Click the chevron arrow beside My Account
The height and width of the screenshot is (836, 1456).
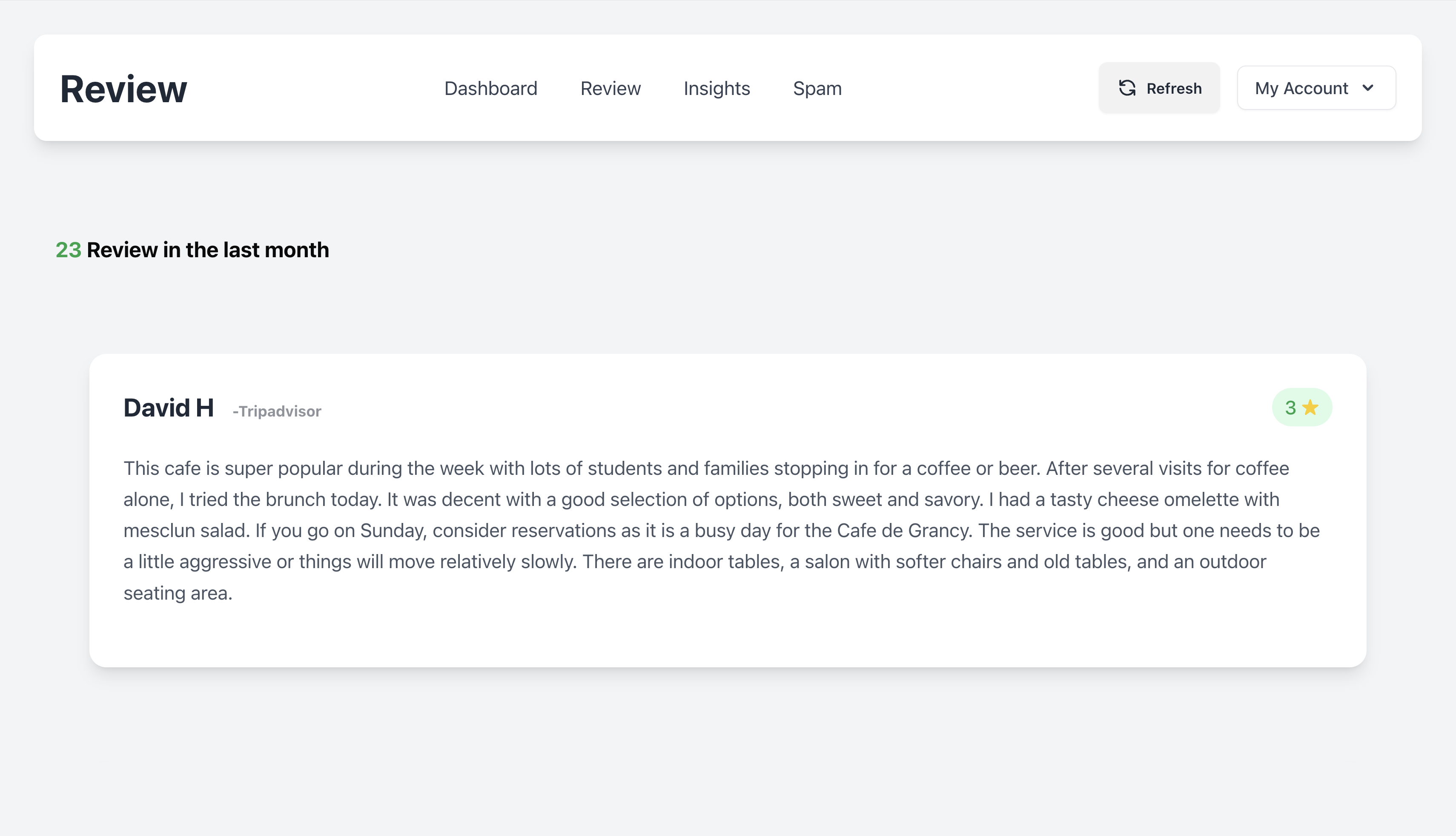point(1368,88)
